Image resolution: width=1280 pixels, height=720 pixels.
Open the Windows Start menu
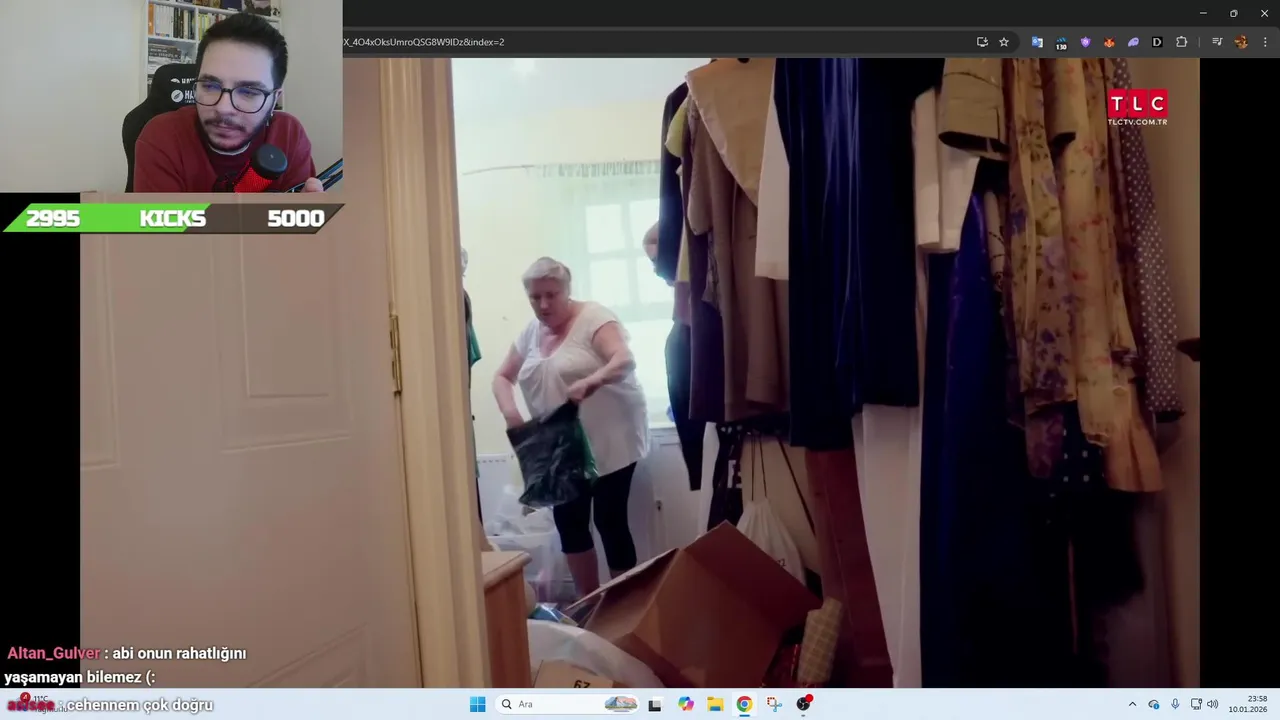click(478, 704)
